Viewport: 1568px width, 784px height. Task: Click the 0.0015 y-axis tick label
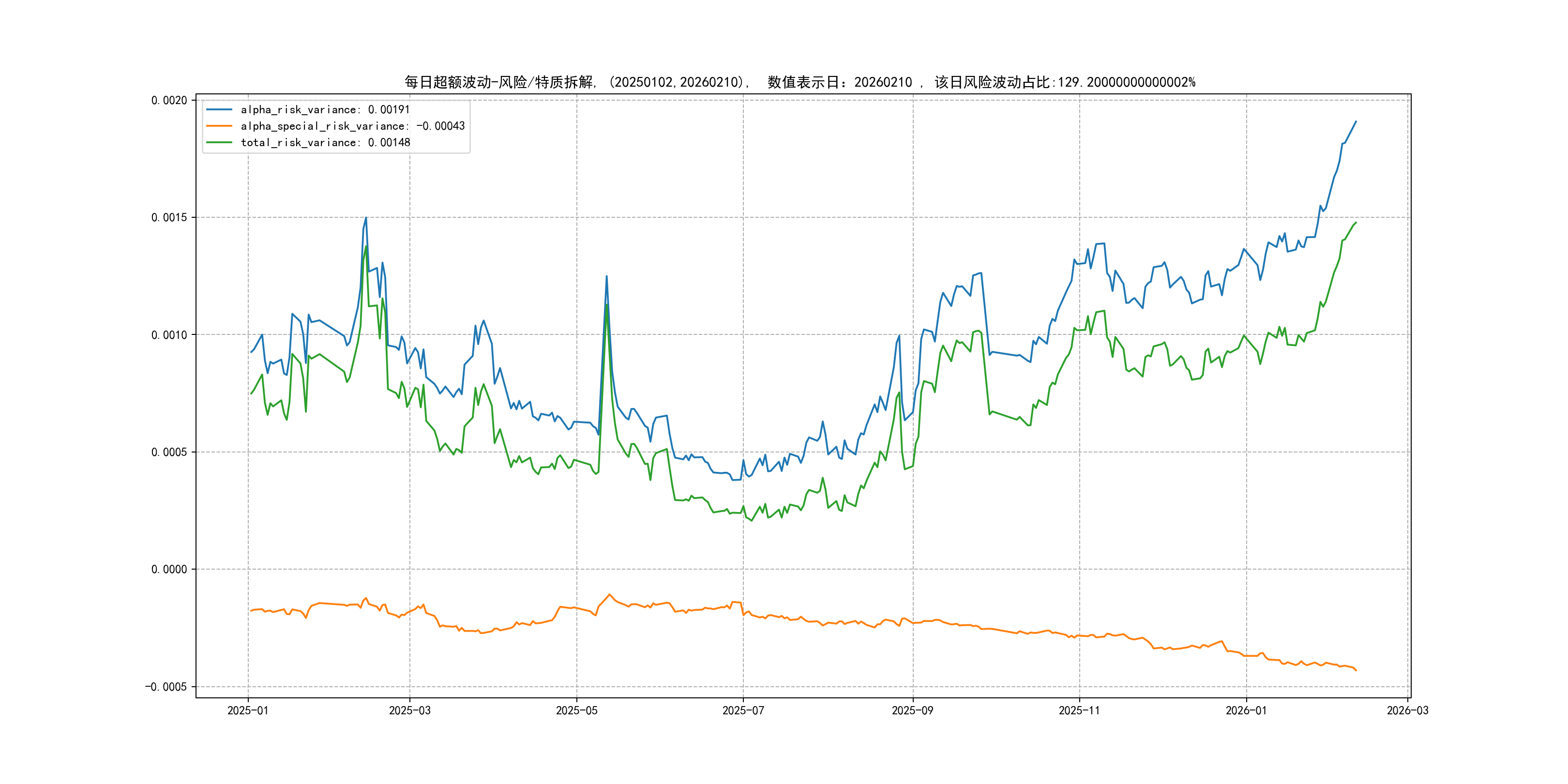pyautogui.click(x=169, y=217)
